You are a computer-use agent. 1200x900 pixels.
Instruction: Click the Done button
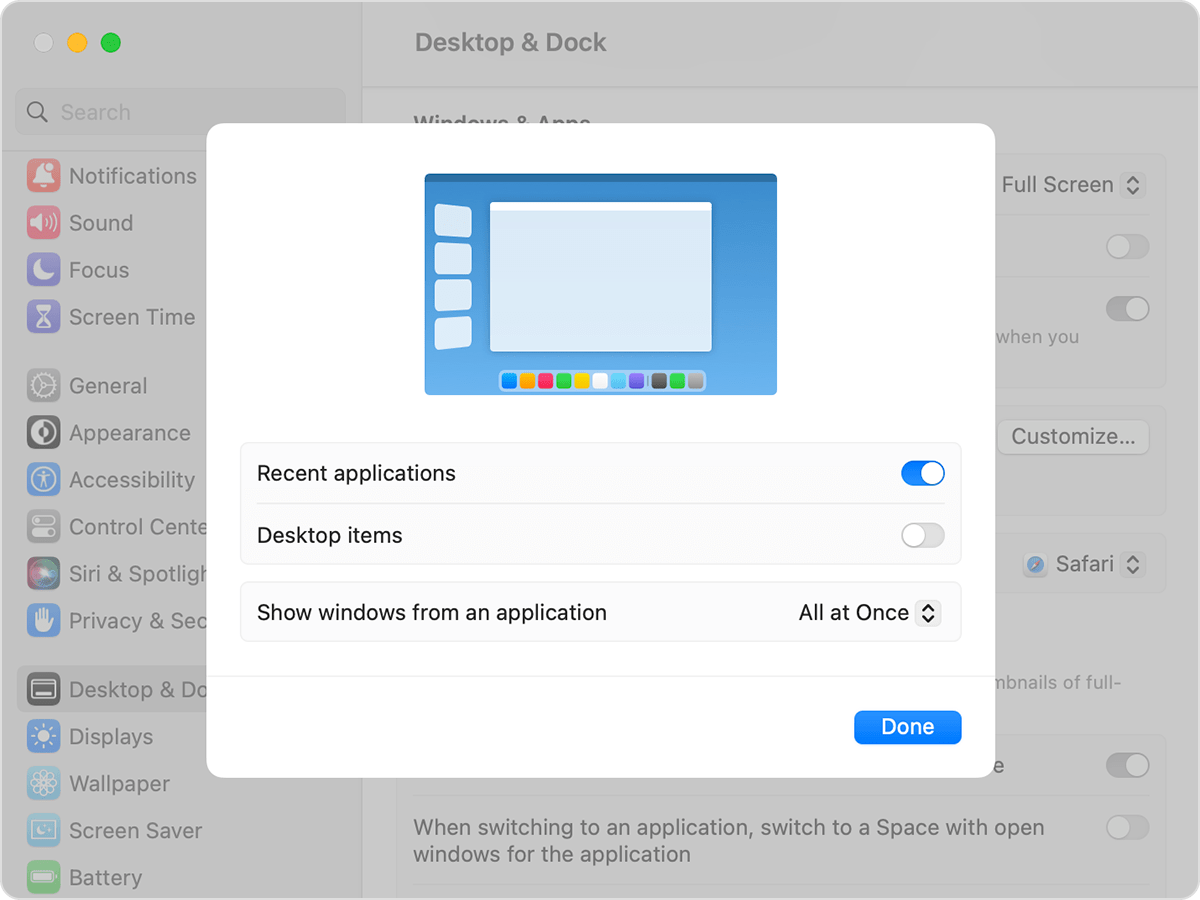point(907,727)
